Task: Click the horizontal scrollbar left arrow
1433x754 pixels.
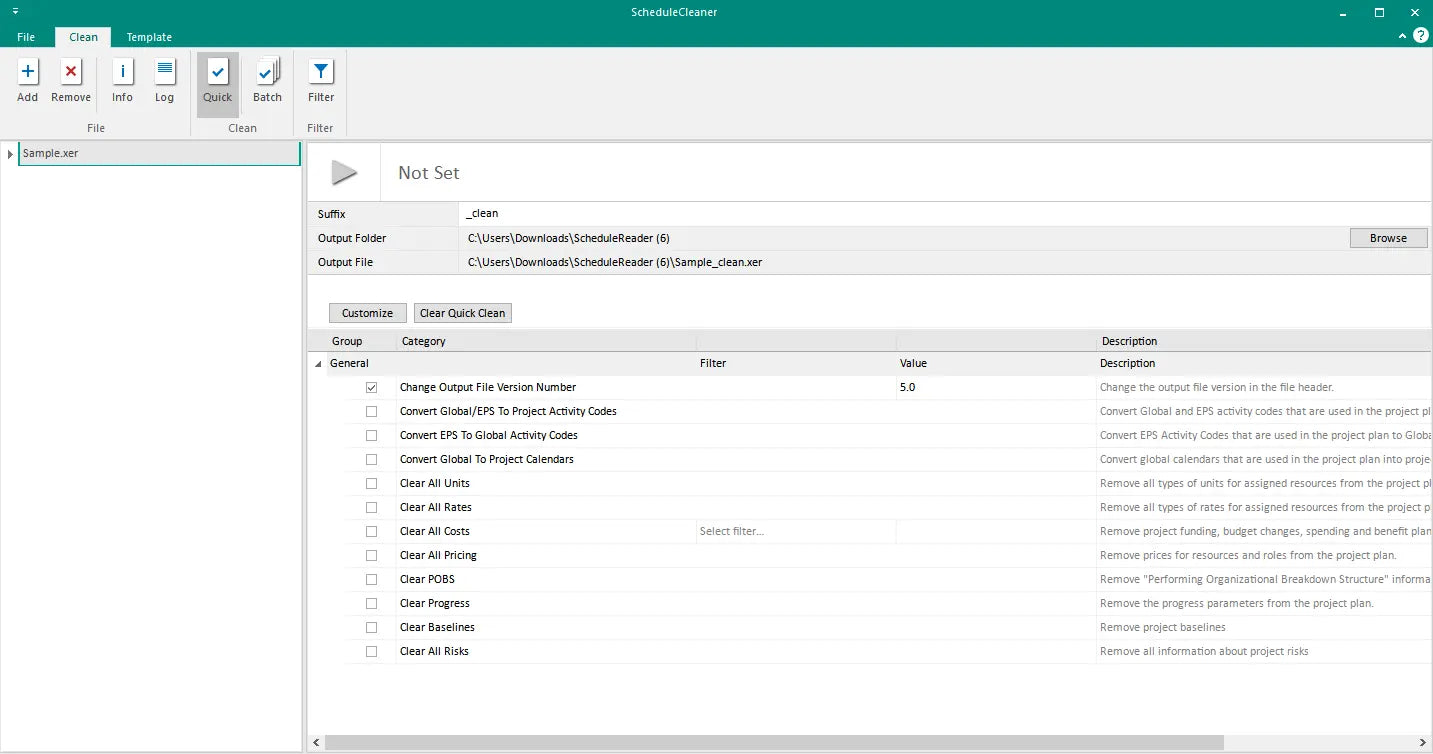Action: (x=316, y=743)
